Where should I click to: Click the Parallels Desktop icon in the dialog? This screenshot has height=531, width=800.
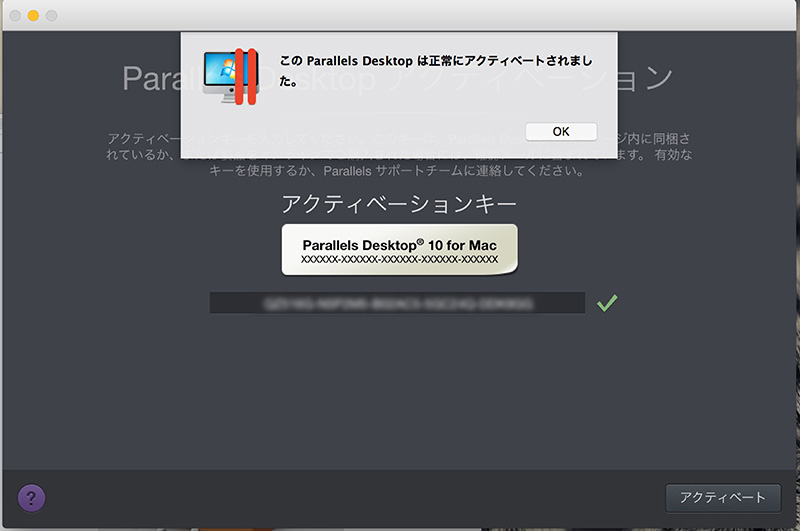pyautogui.click(x=231, y=77)
